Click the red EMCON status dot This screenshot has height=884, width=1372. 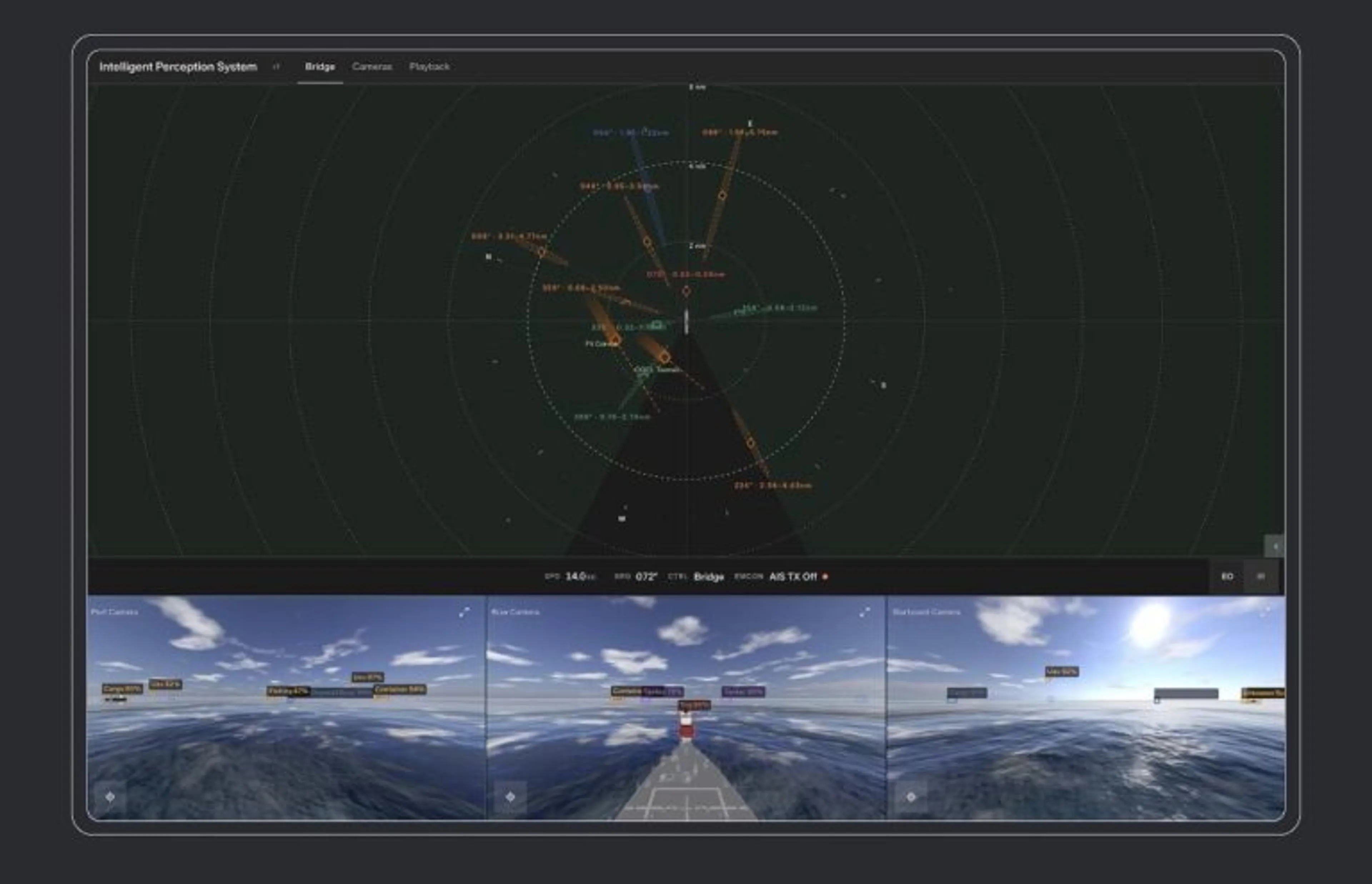click(825, 576)
